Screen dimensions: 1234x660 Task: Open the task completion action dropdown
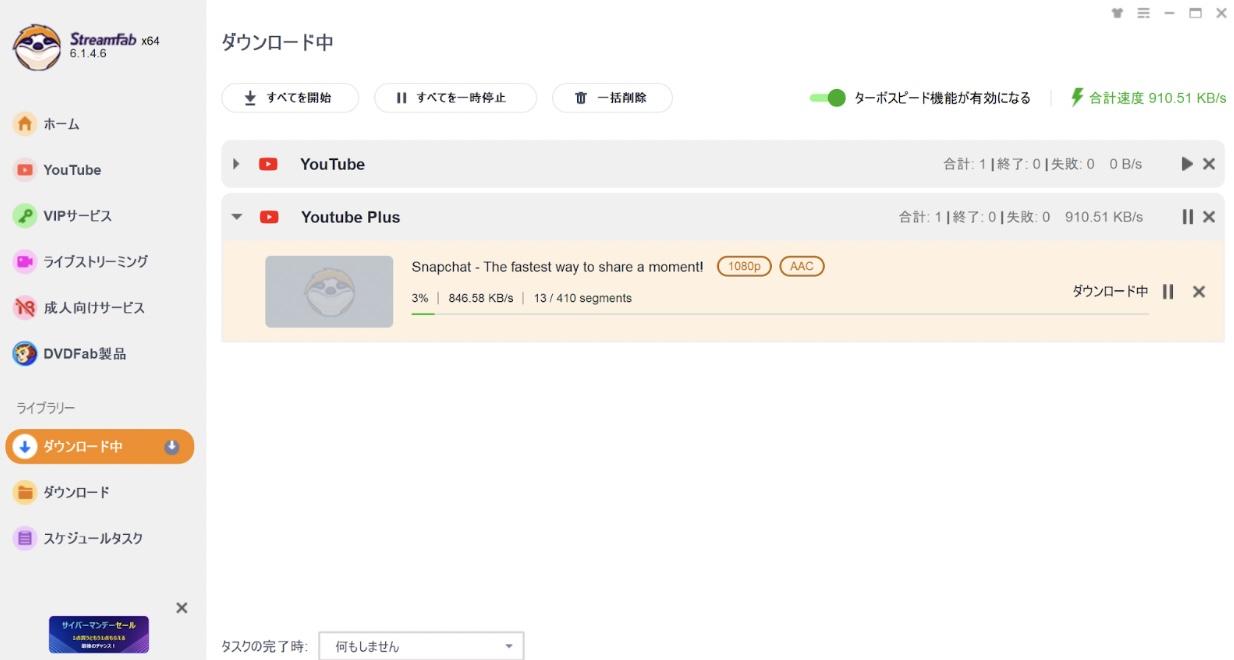tap(421, 646)
